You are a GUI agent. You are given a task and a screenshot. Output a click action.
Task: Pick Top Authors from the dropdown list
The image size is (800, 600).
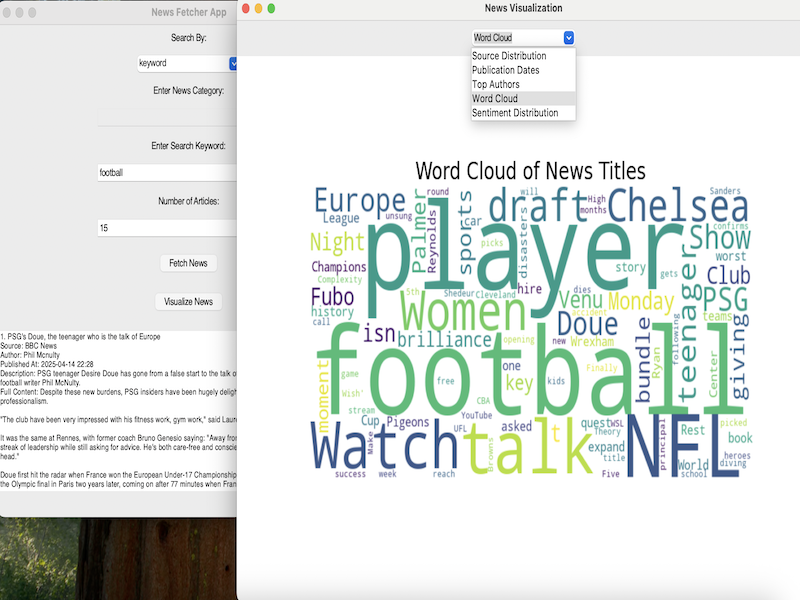click(x=523, y=84)
